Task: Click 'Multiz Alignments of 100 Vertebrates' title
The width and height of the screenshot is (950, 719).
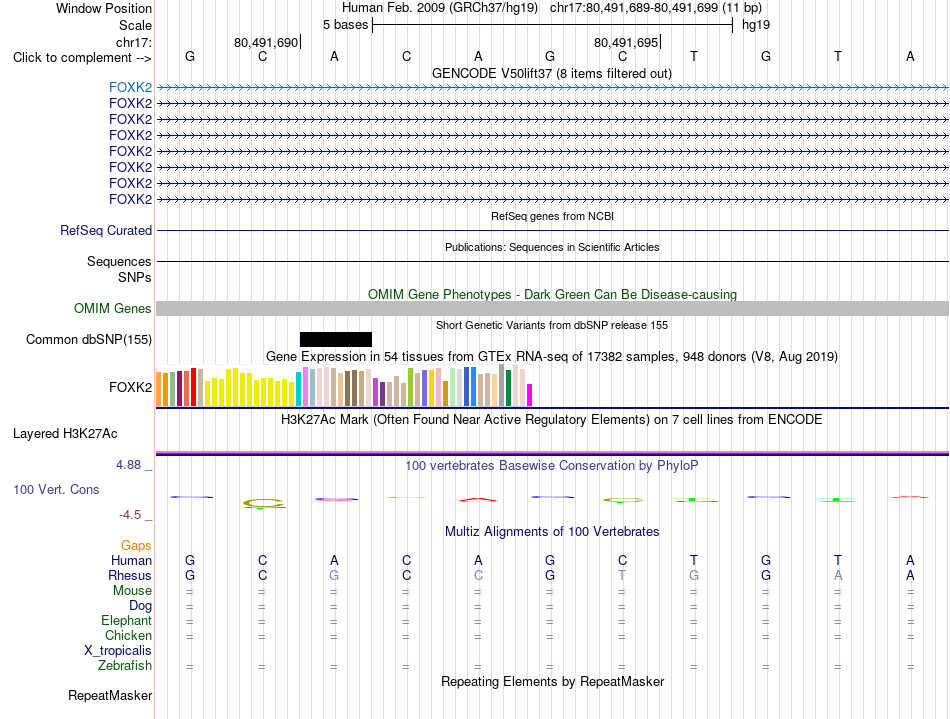Action: click(552, 531)
